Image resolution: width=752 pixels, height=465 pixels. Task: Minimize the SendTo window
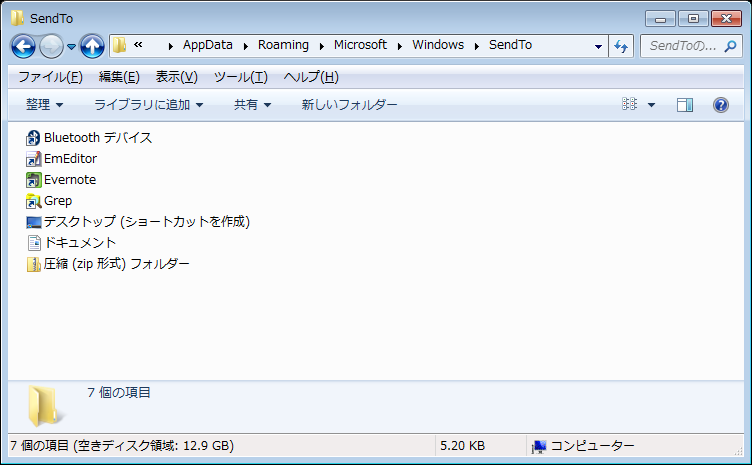click(660, 19)
